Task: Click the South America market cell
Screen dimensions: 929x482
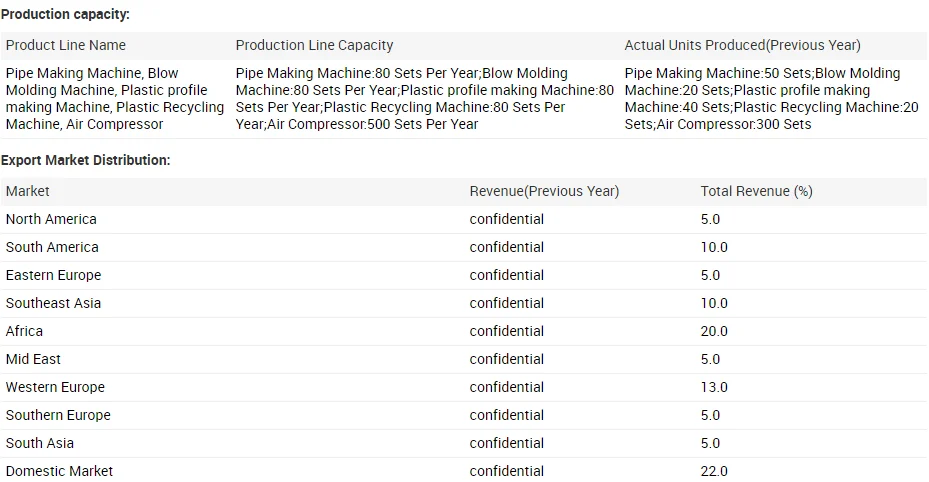Action: [52, 247]
